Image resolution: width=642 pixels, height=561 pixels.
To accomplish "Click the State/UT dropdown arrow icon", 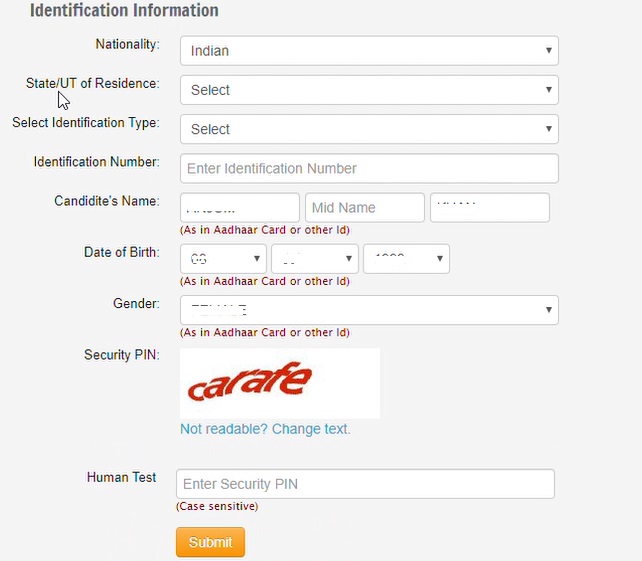I will tap(549, 89).
